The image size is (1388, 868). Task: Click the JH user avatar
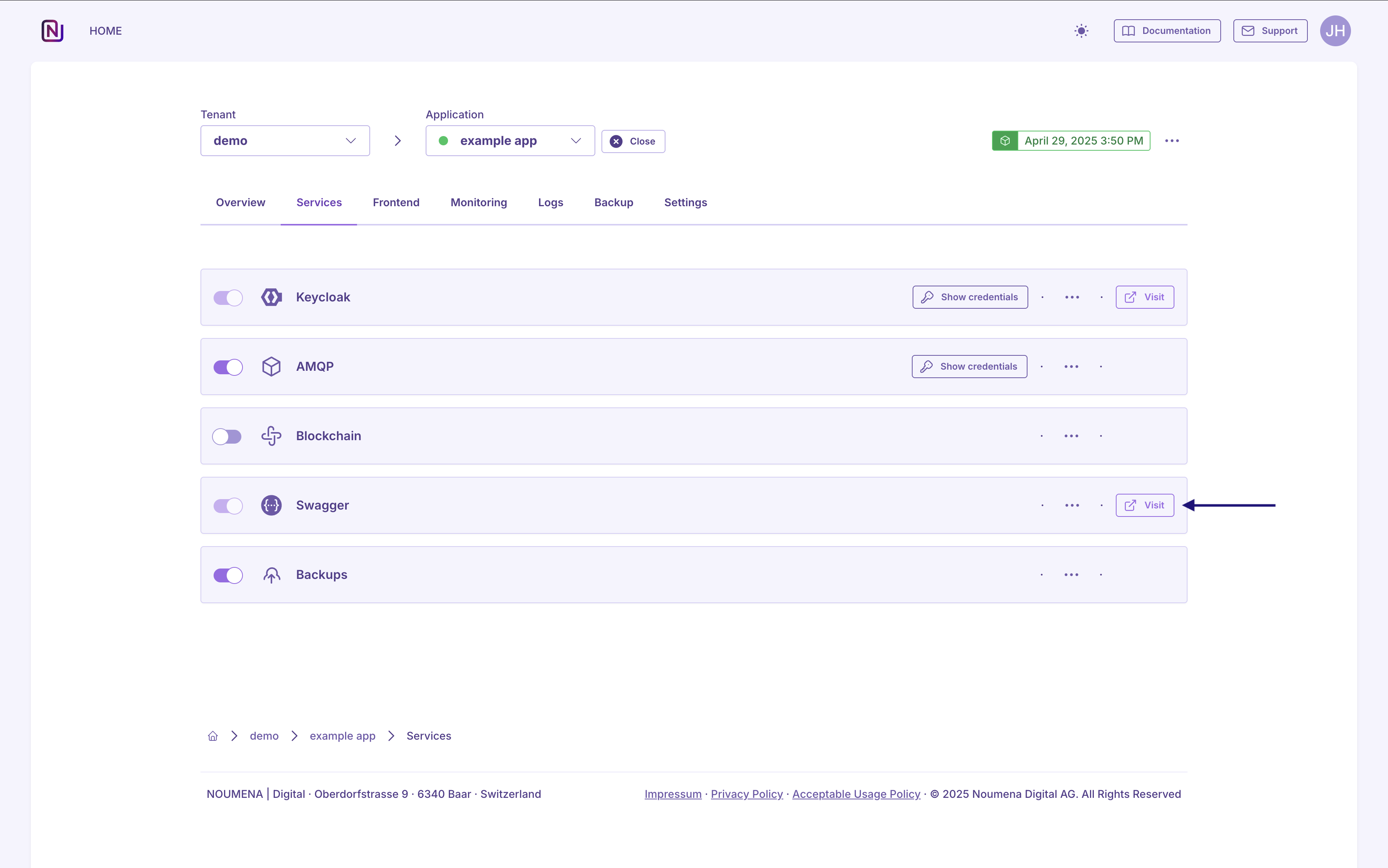point(1334,31)
